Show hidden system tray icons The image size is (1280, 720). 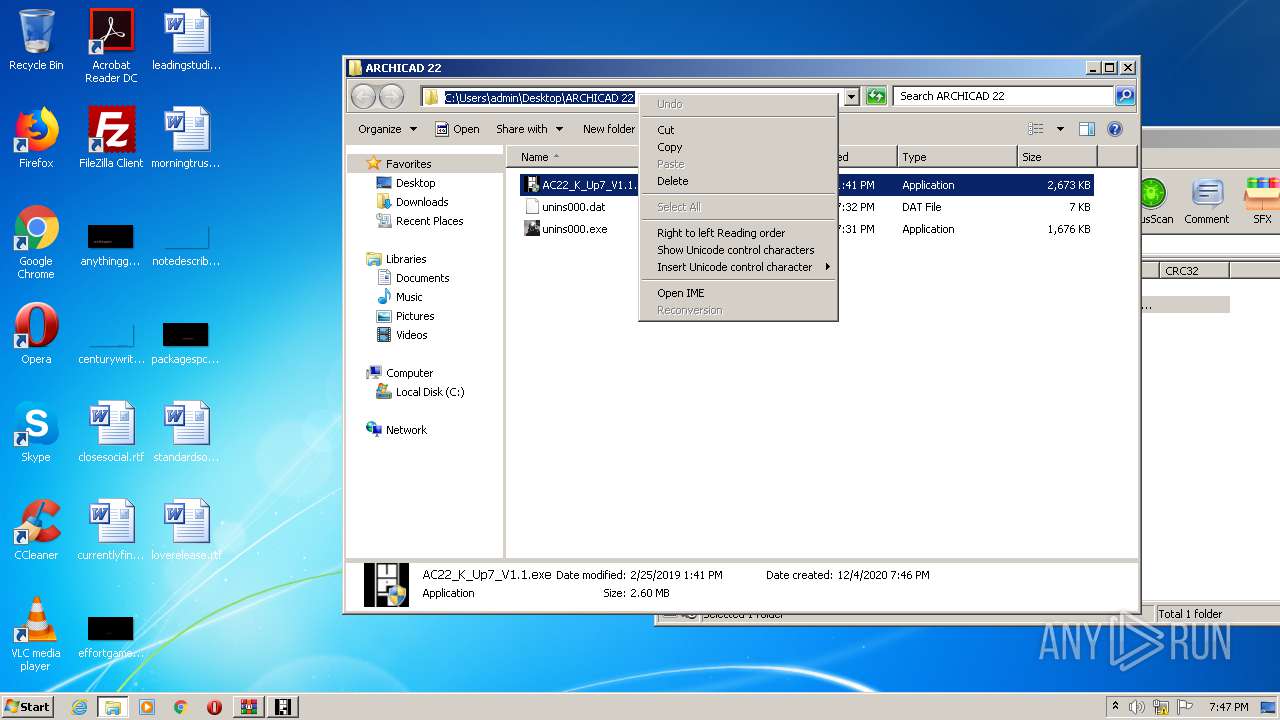click(x=1115, y=707)
